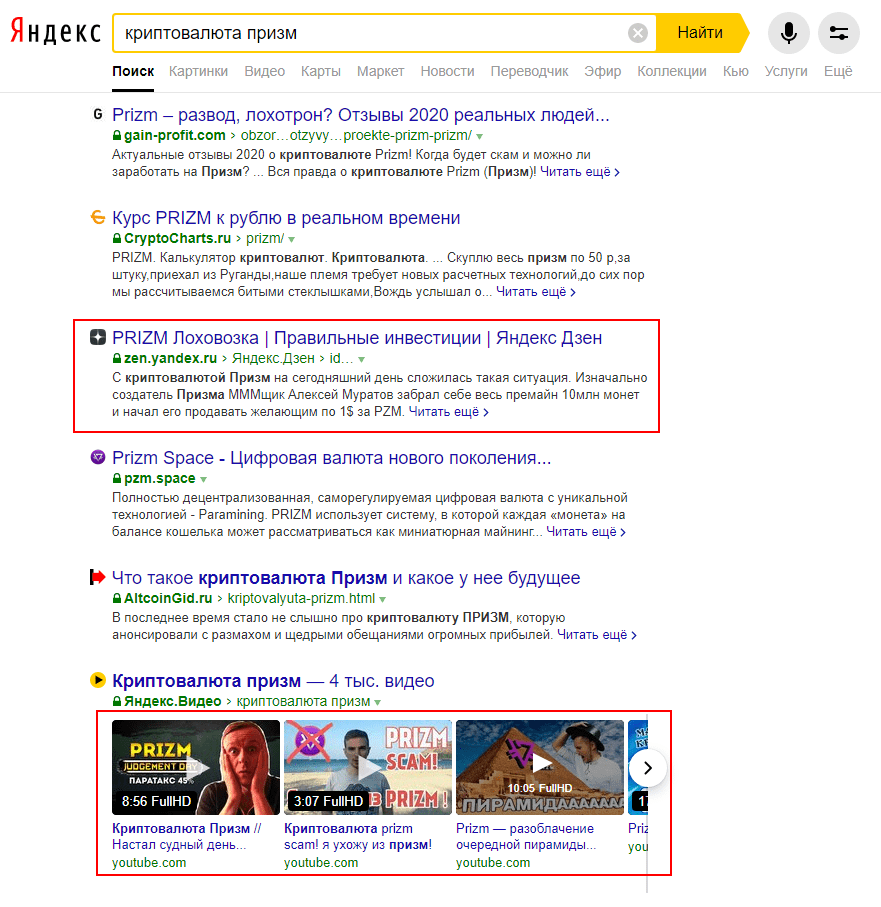Visit the pzm.space domain link

coord(160,478)
